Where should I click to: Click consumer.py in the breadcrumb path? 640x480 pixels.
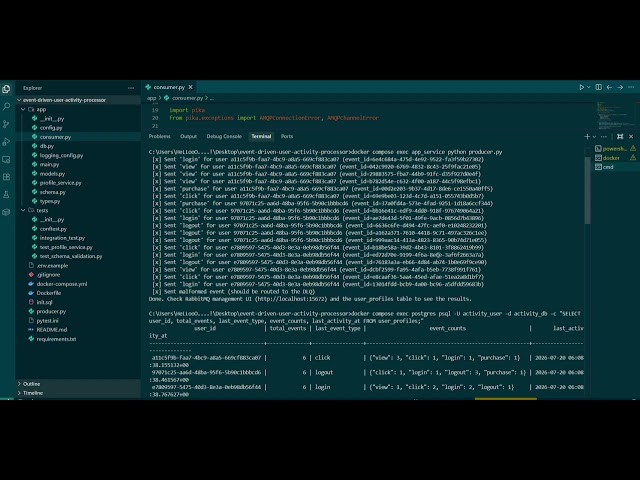click(187, 98)
